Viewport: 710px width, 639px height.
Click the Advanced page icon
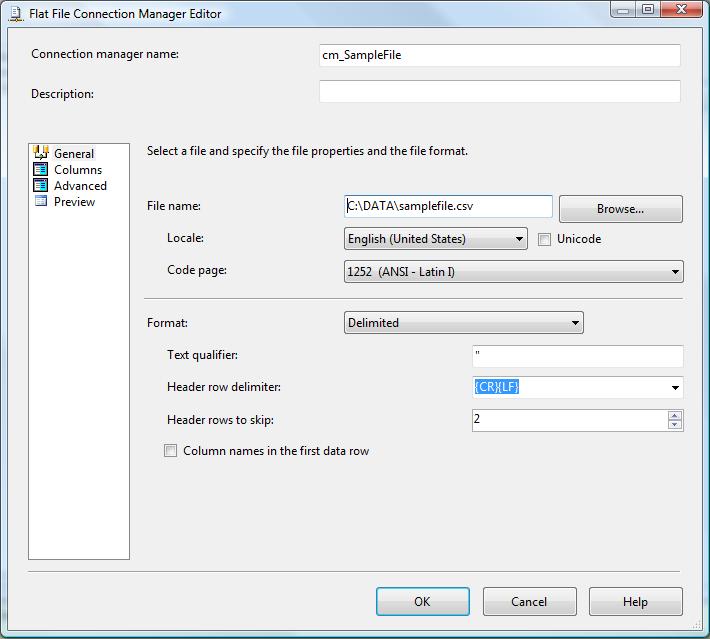click(41, 185)
